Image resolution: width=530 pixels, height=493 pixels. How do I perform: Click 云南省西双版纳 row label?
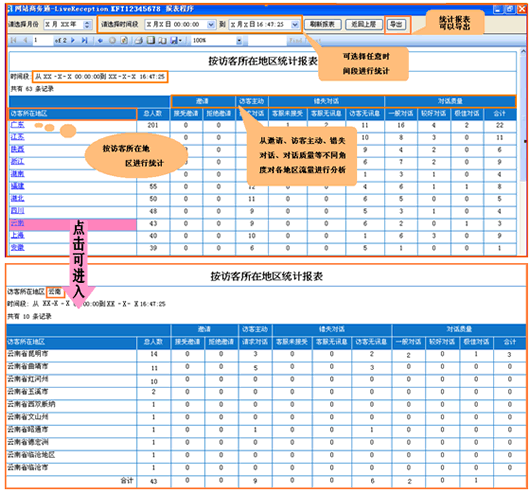31,404
